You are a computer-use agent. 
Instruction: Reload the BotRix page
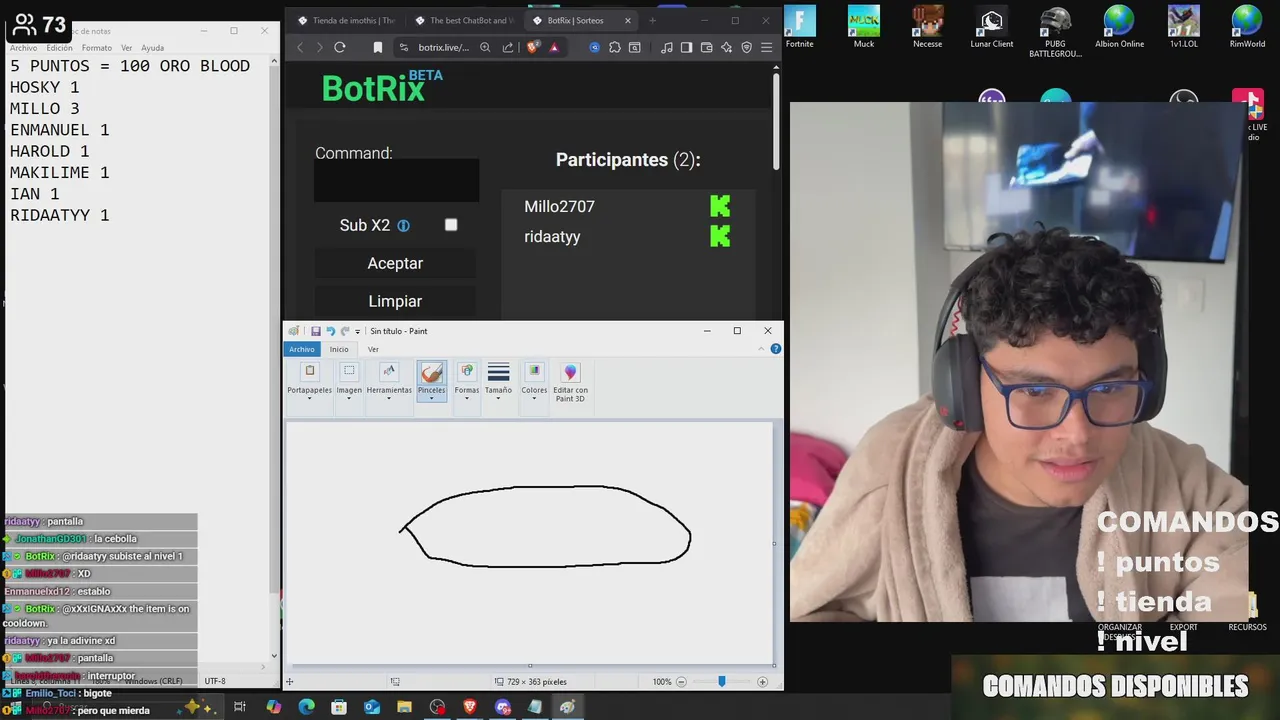[340, 47]
